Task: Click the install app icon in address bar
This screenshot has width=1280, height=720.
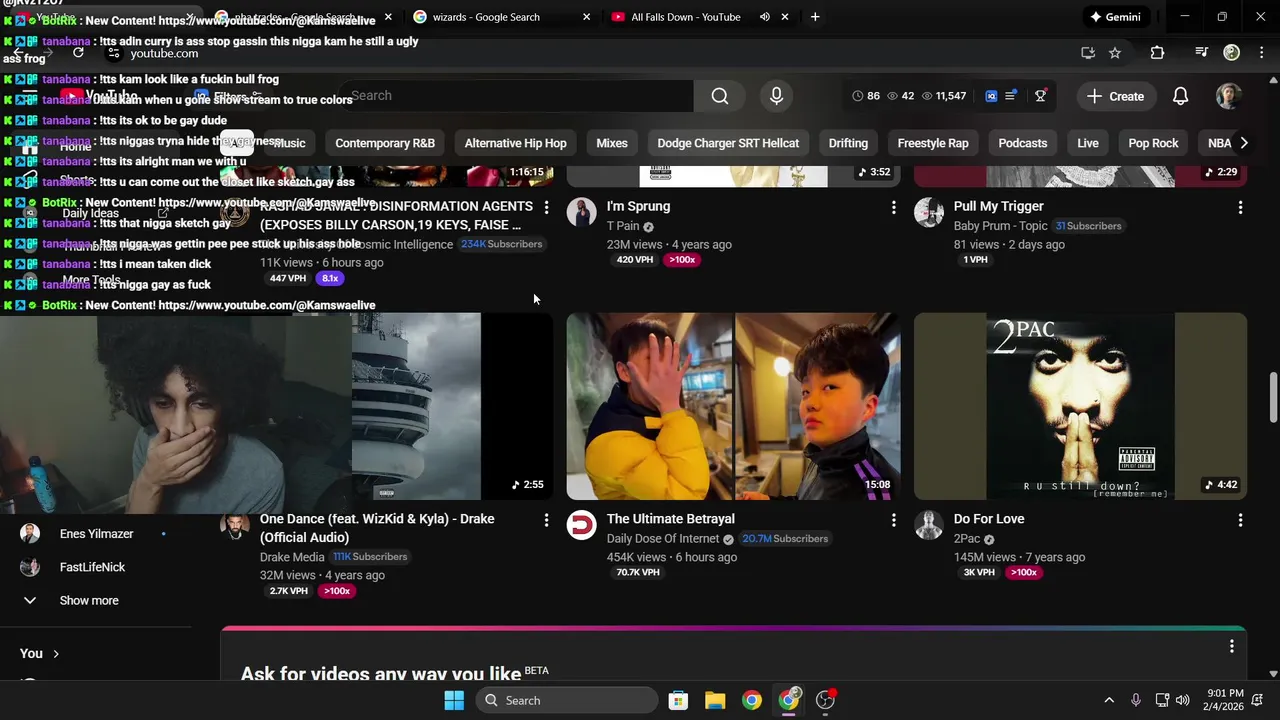Action: [1088, 53]
